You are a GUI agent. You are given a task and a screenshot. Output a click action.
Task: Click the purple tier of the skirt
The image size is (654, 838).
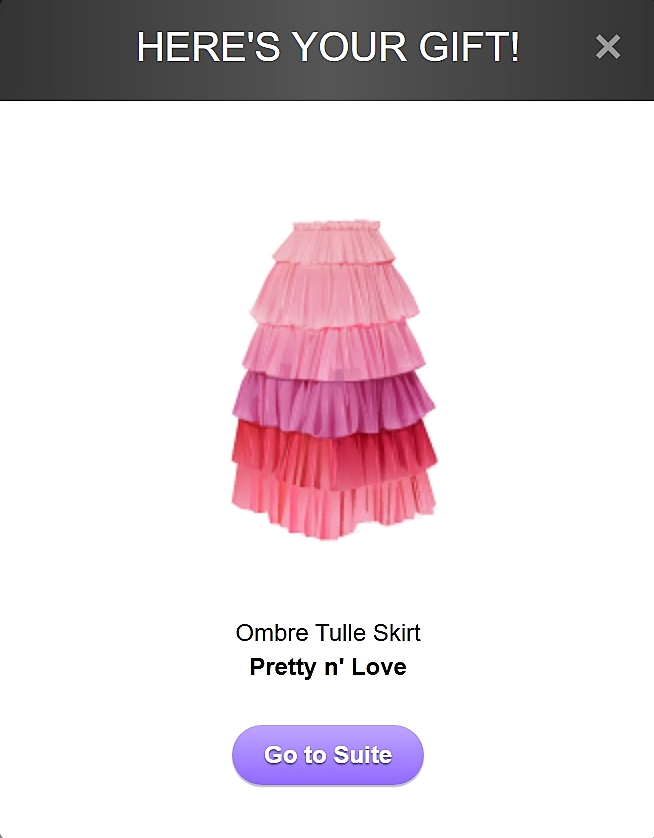click(334, 405)
